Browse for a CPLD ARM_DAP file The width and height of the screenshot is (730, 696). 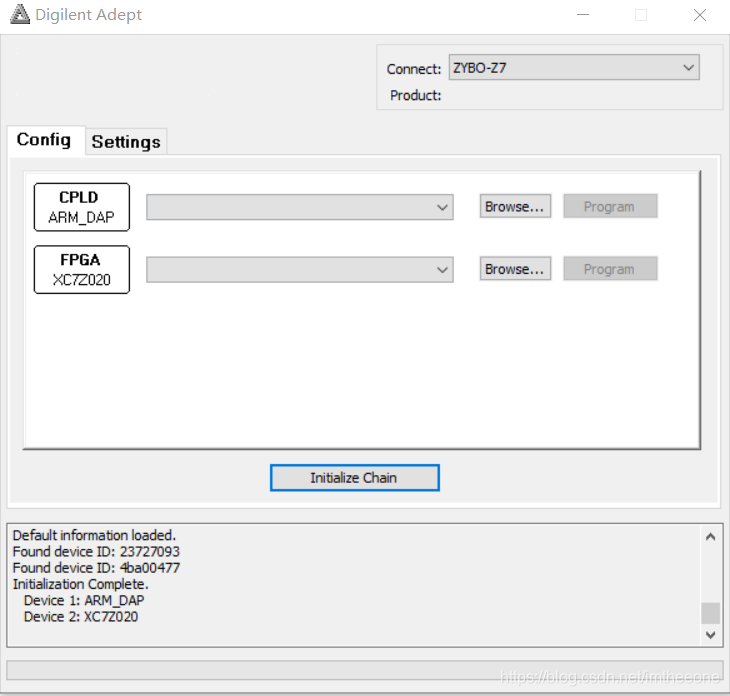[515, 206]
